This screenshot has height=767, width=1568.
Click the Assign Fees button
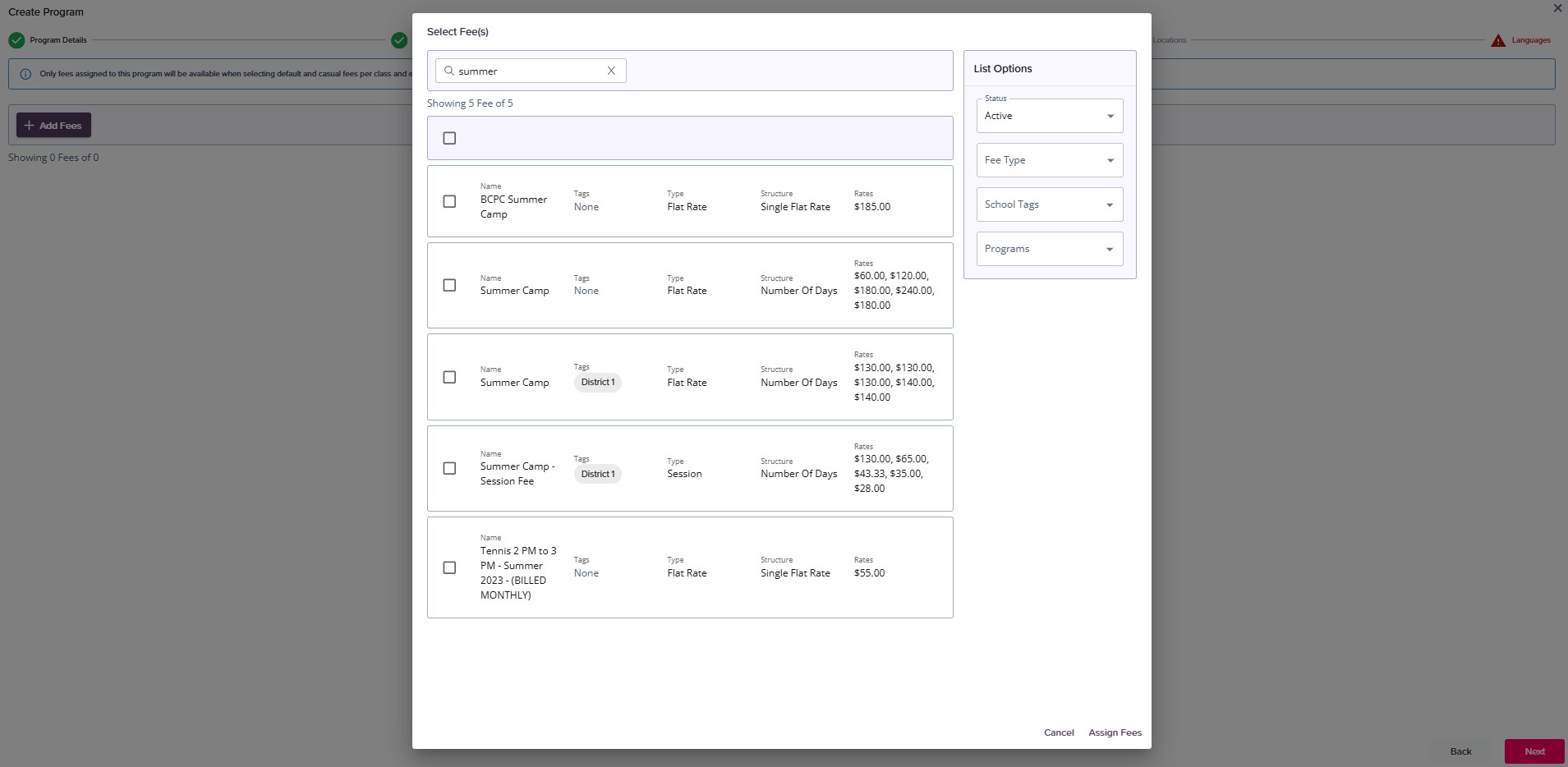pos(1115,733)
